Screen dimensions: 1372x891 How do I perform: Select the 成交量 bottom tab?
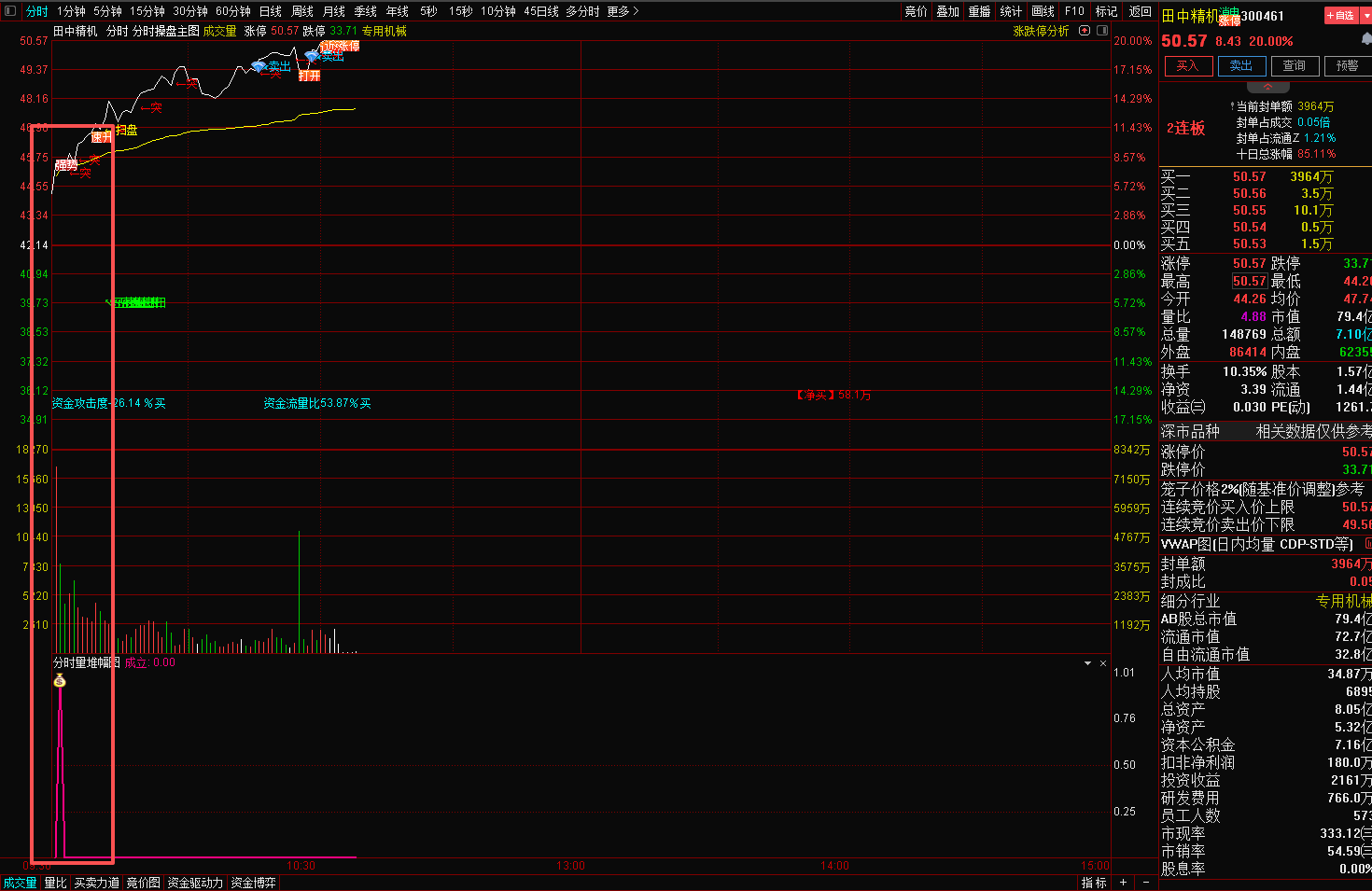pyautogui.click(x=20, y=883)
